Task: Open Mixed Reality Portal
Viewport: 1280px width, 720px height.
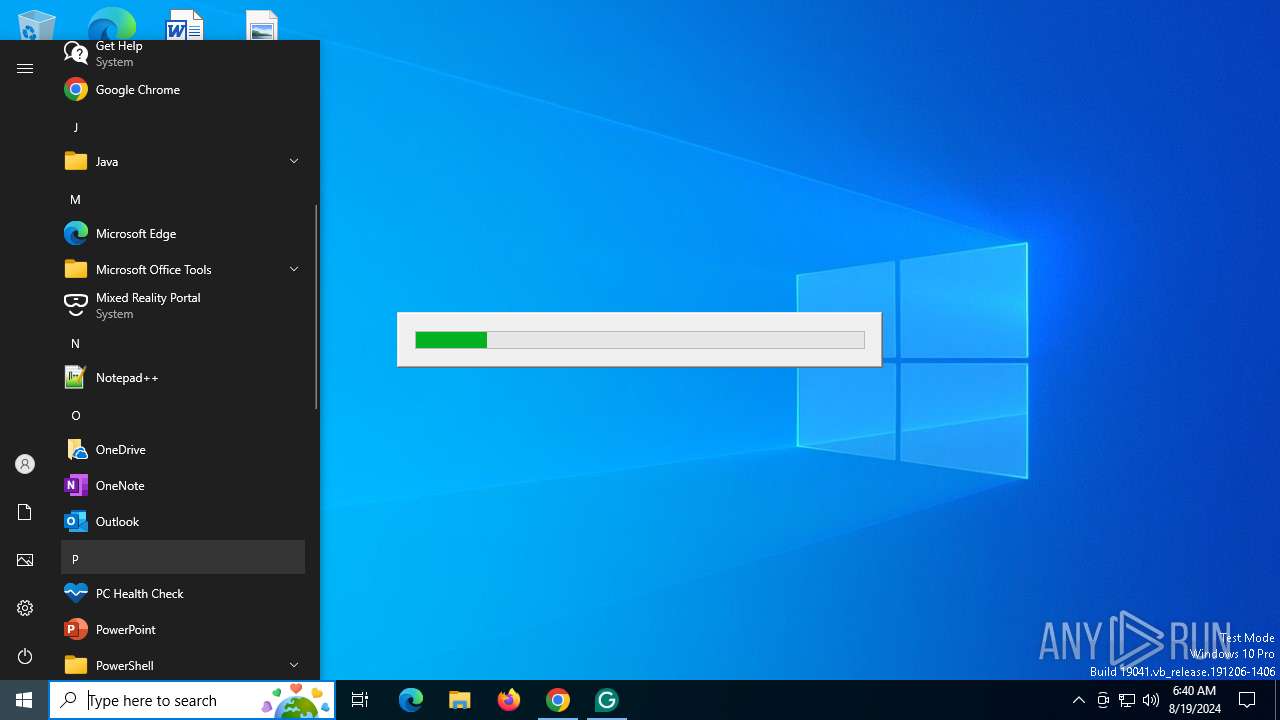Action: tap(183, 305)
